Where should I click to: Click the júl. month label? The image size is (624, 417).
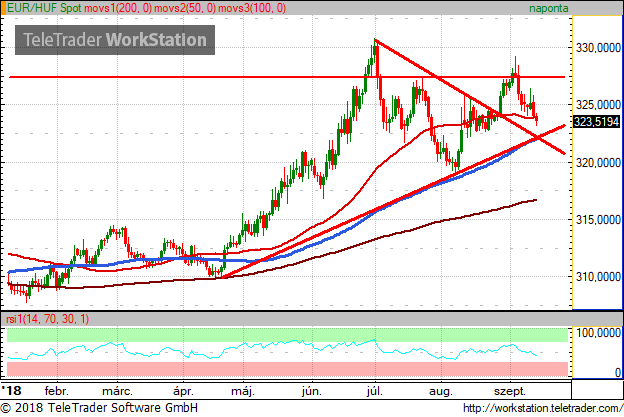(375, 391)
